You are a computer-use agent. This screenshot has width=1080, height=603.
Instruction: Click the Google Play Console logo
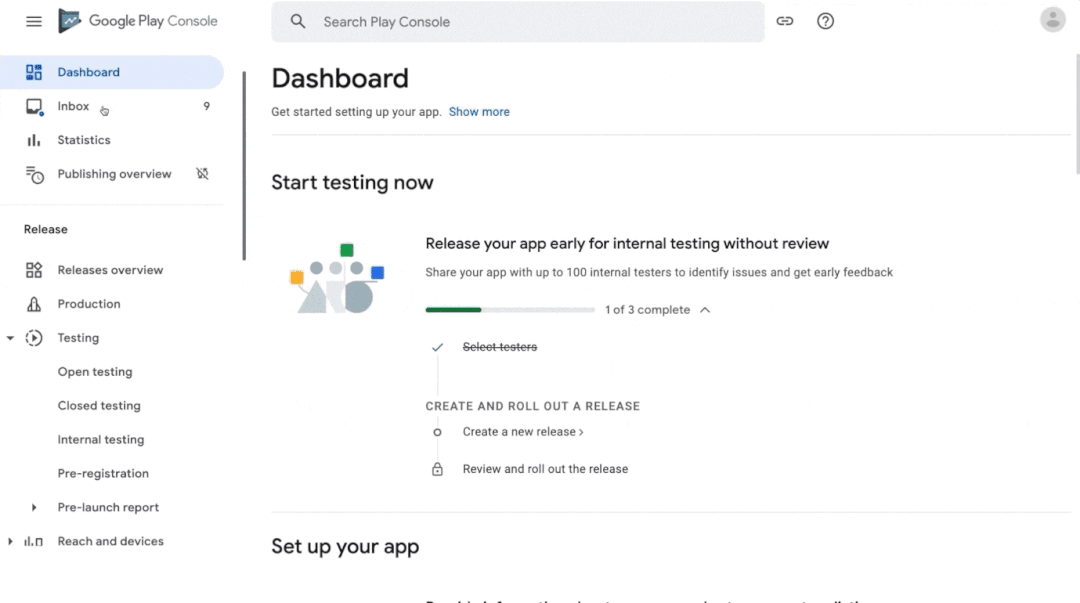(x=138, y=21)
